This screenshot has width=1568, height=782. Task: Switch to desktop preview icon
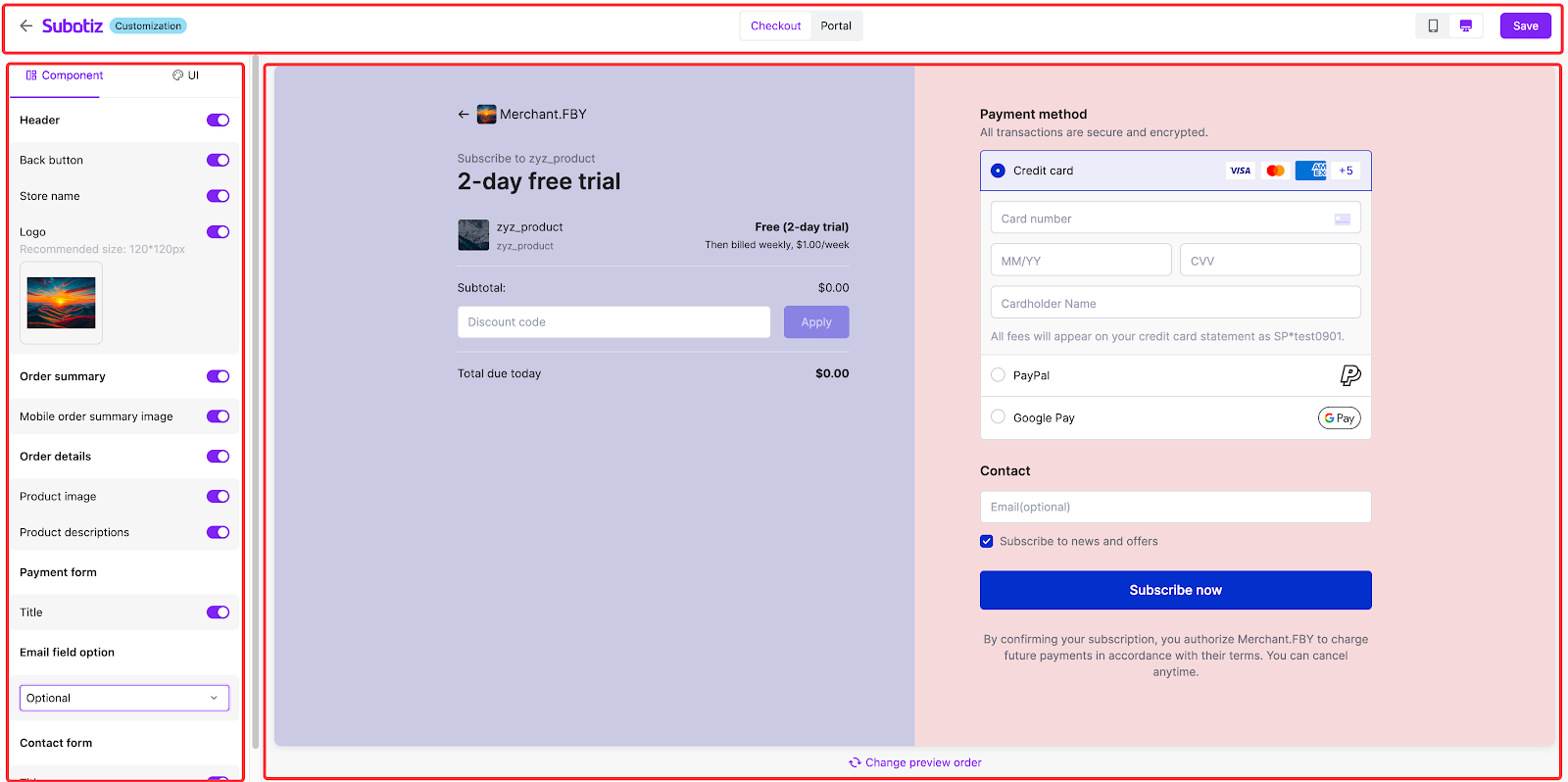[1465, 25]
